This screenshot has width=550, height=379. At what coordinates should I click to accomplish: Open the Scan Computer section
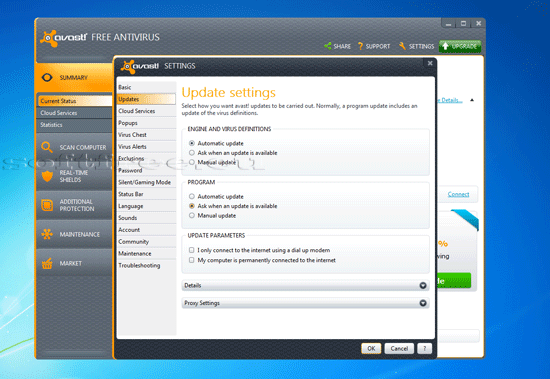74,147
